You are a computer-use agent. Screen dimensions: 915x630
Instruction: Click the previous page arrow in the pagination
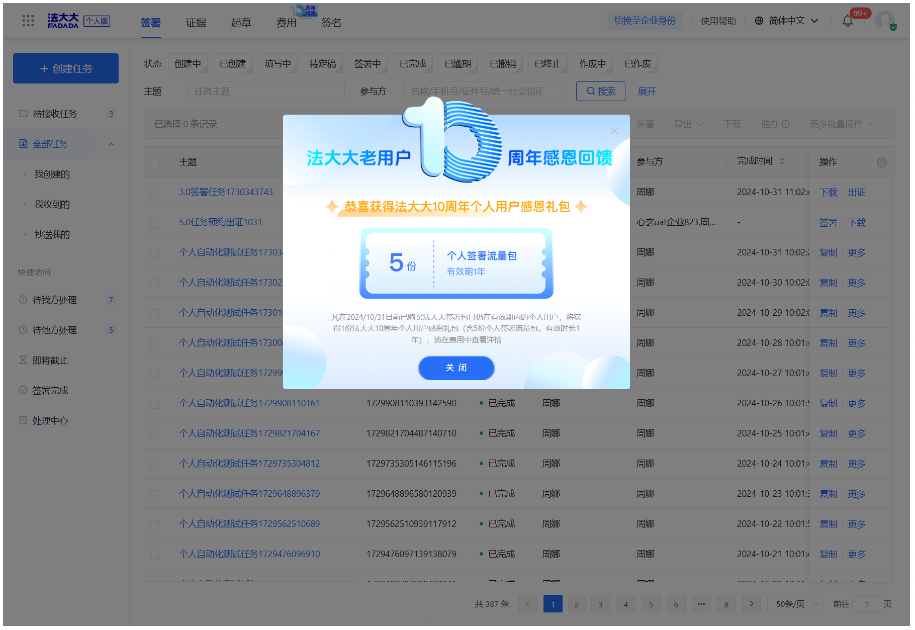pos(528,604)
